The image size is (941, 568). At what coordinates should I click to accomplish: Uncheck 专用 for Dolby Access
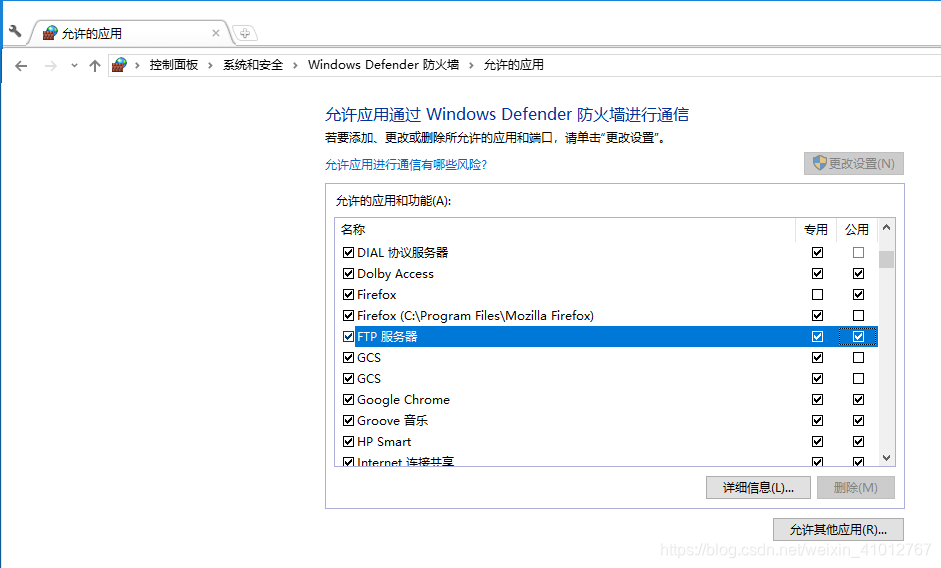click(x=817, y=273)
